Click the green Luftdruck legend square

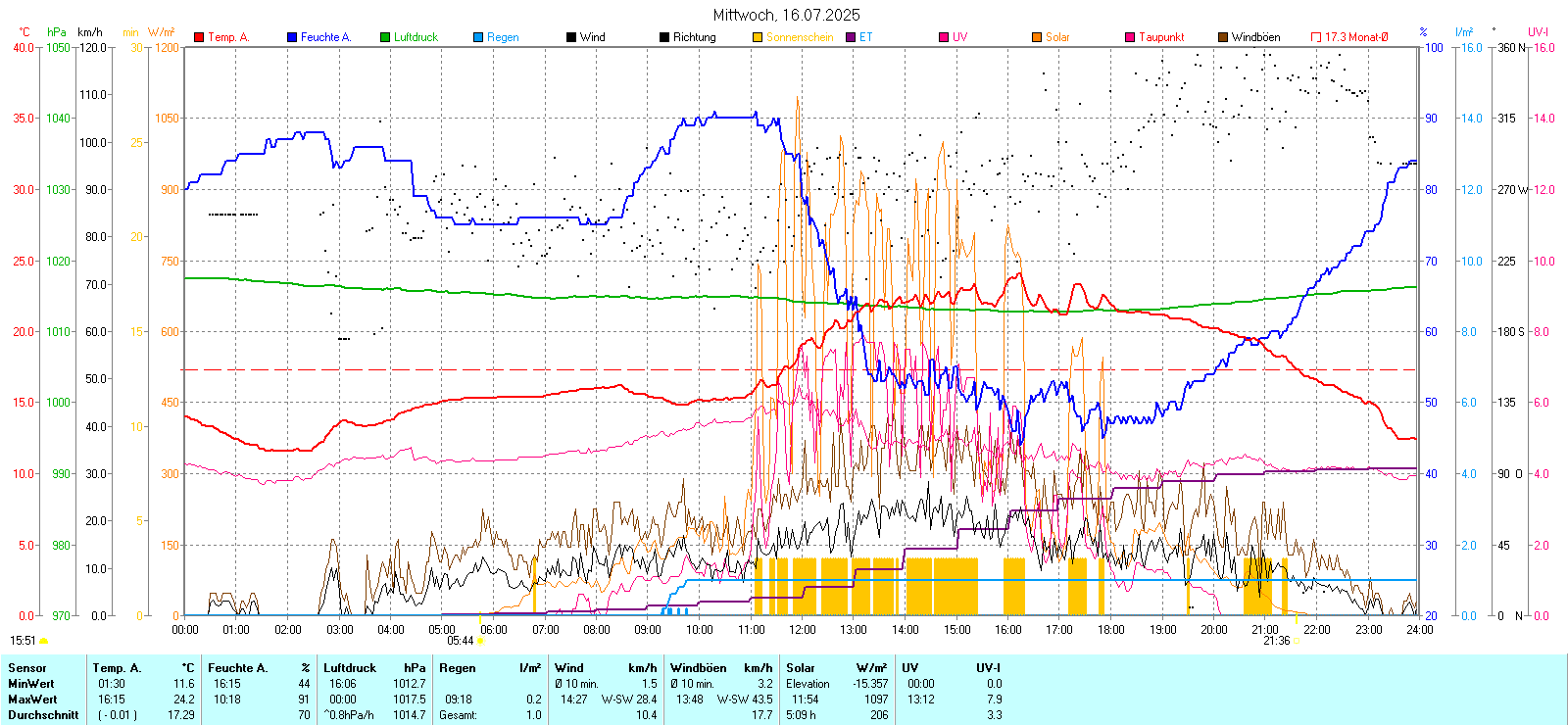pyautogui.click(x=385, y=37)
